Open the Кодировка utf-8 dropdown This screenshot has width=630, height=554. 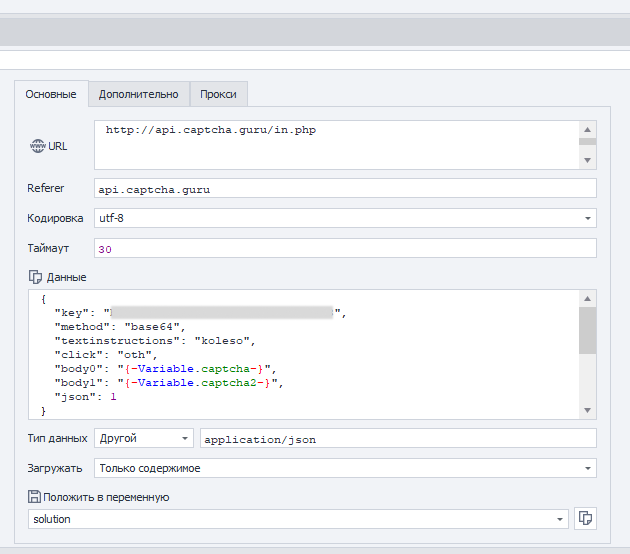pos(587,218)
